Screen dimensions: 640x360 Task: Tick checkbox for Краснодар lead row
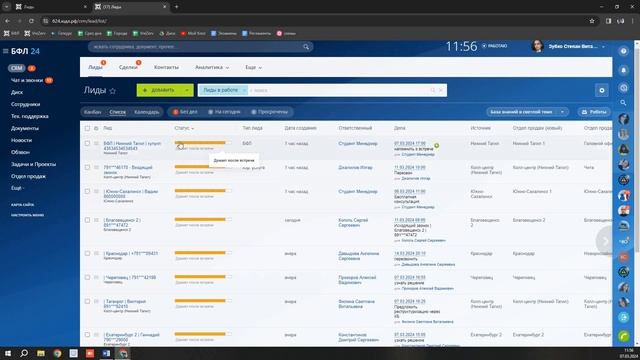[87, 253]
